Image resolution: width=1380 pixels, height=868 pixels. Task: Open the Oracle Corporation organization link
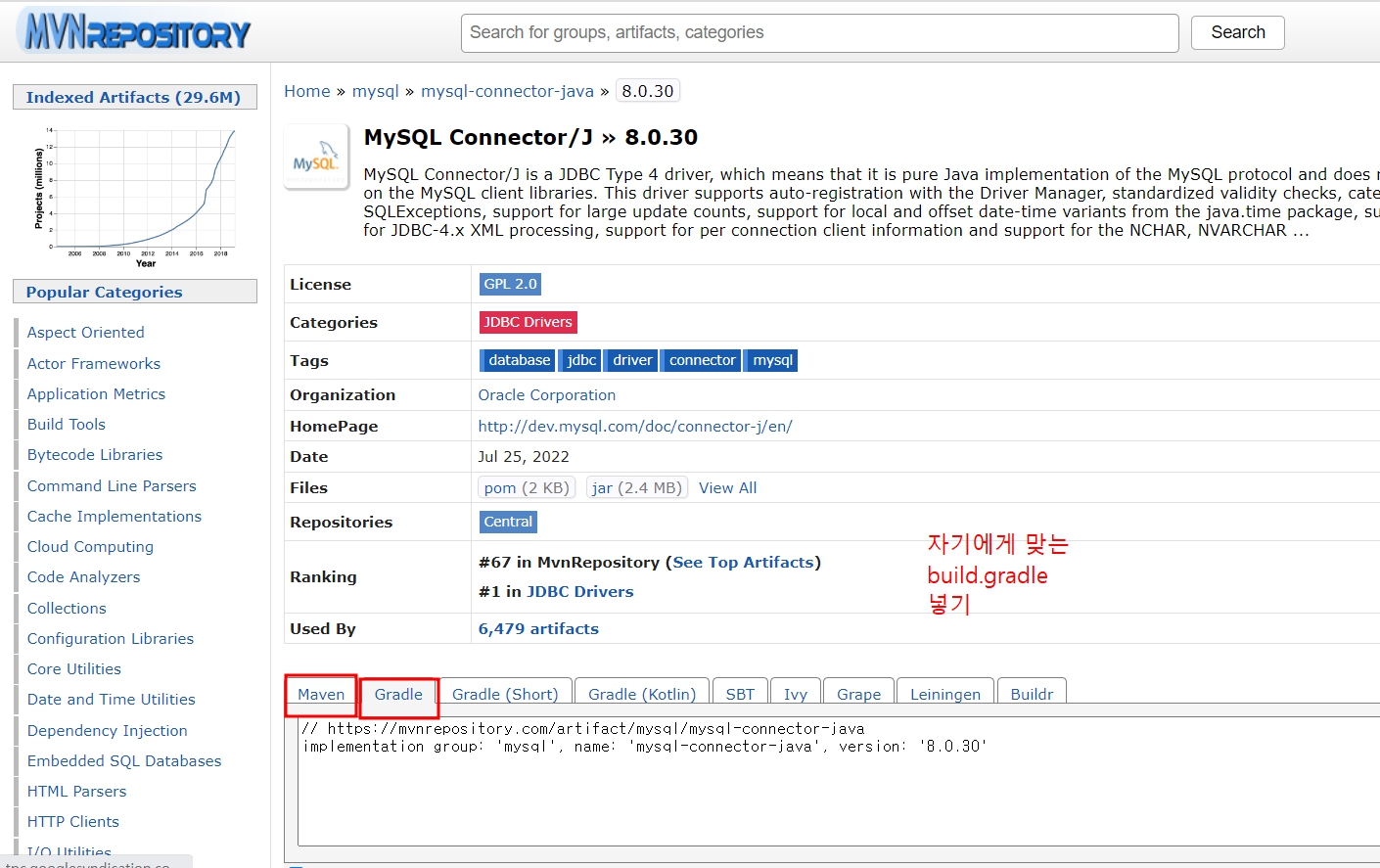(547, 395)
